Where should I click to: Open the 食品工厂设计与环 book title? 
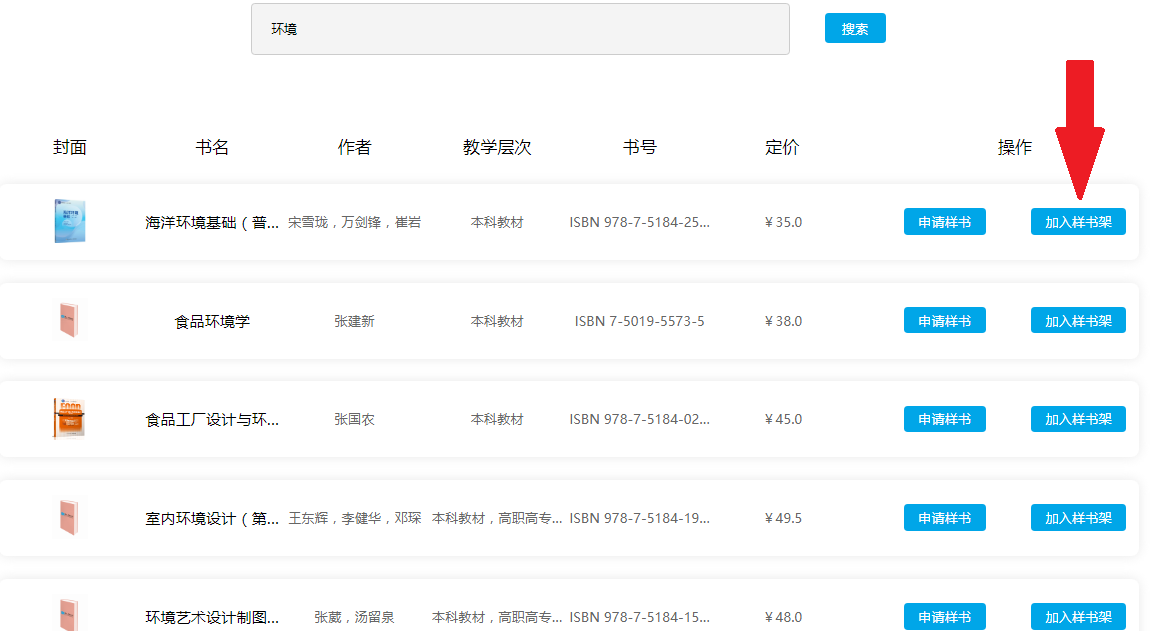coord(212,419)
